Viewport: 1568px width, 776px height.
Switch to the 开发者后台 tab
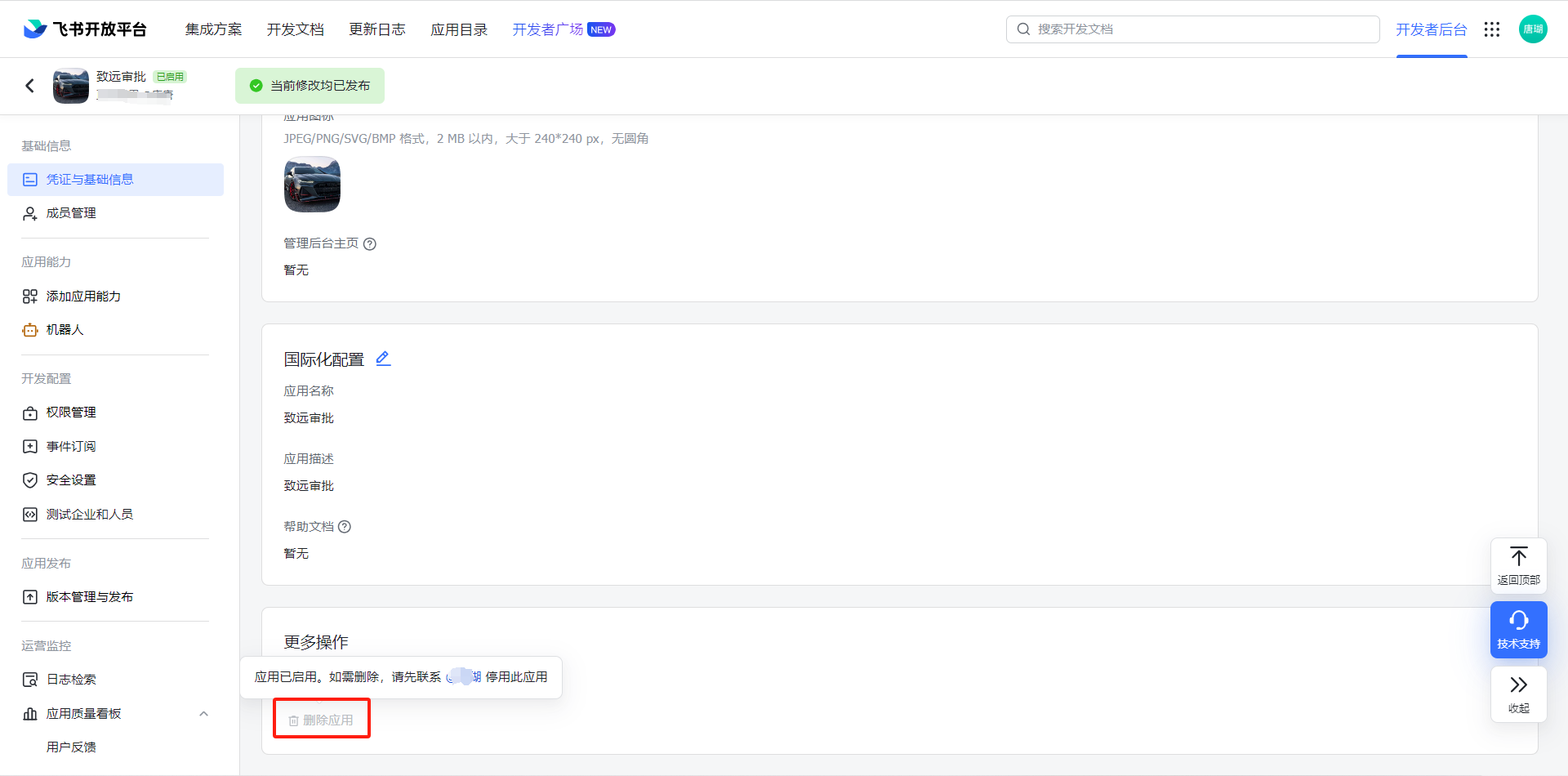coord(1432,29)
